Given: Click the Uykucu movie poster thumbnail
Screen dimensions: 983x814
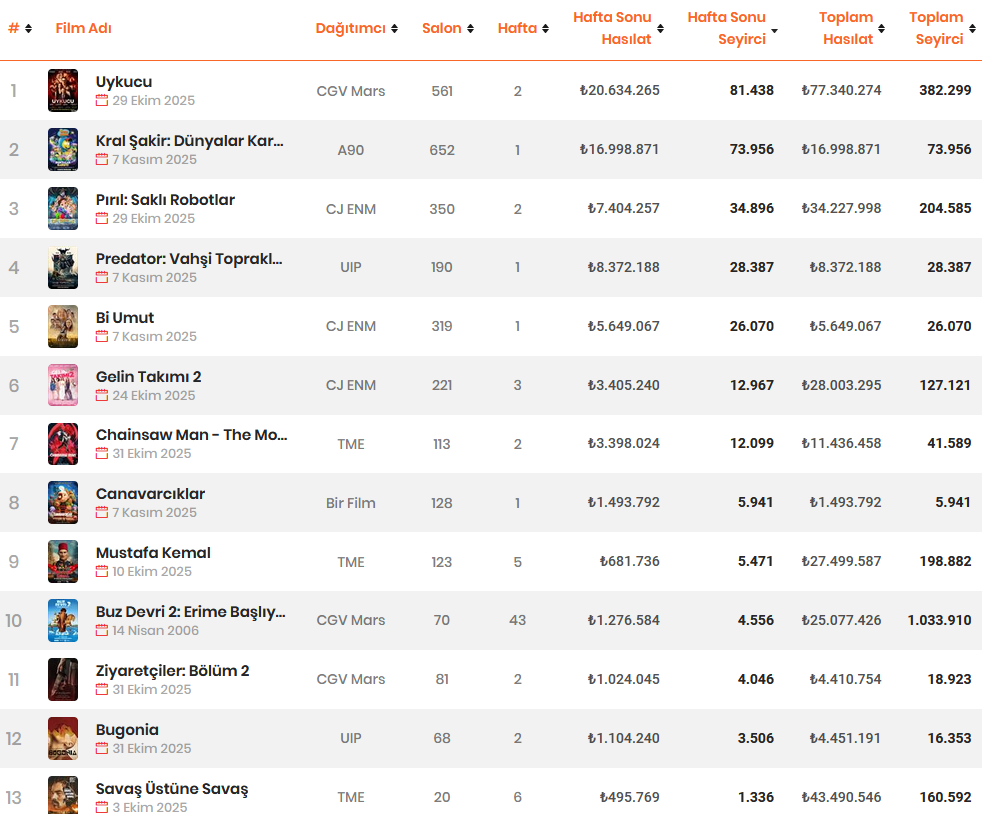Looking at the screenshot, I should [62, 91].
